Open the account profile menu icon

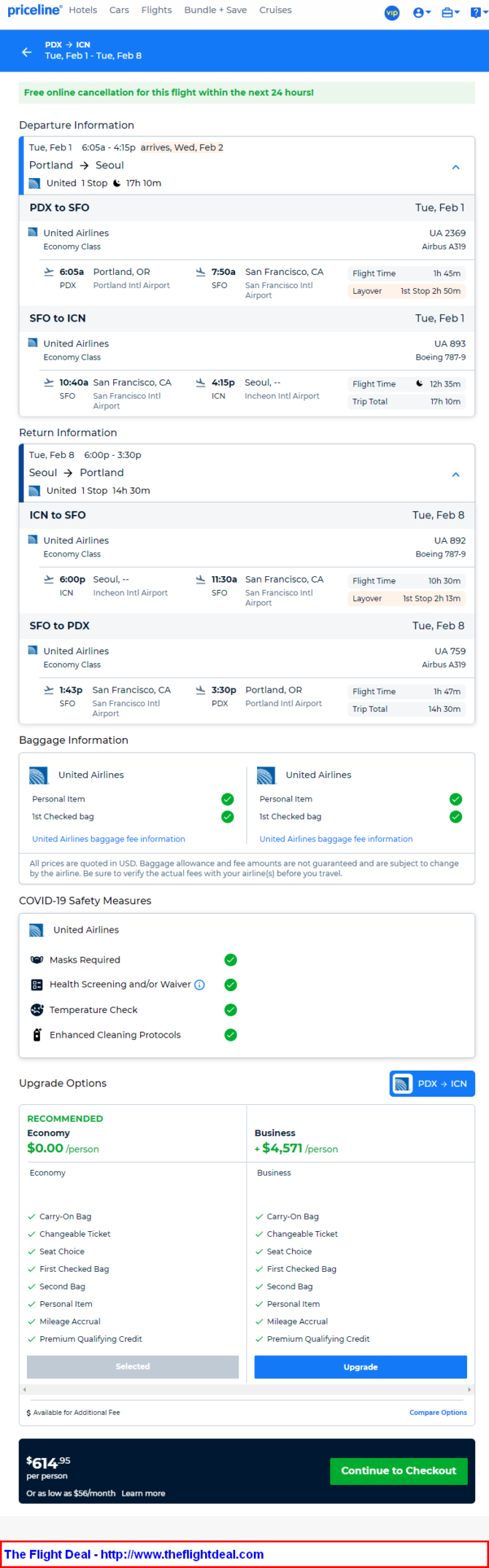click(x=421, y=12)
